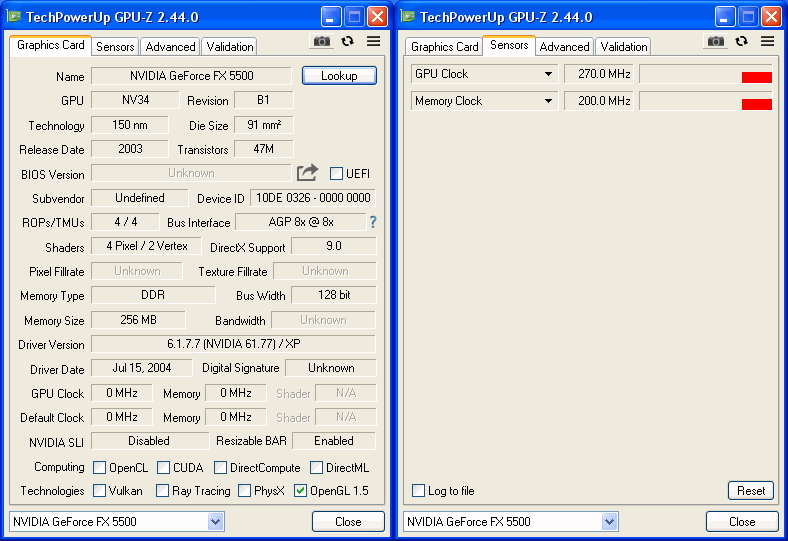Toggle the PhysX checkbox
This screenshot has width=788, height=541.
point(244,491)
